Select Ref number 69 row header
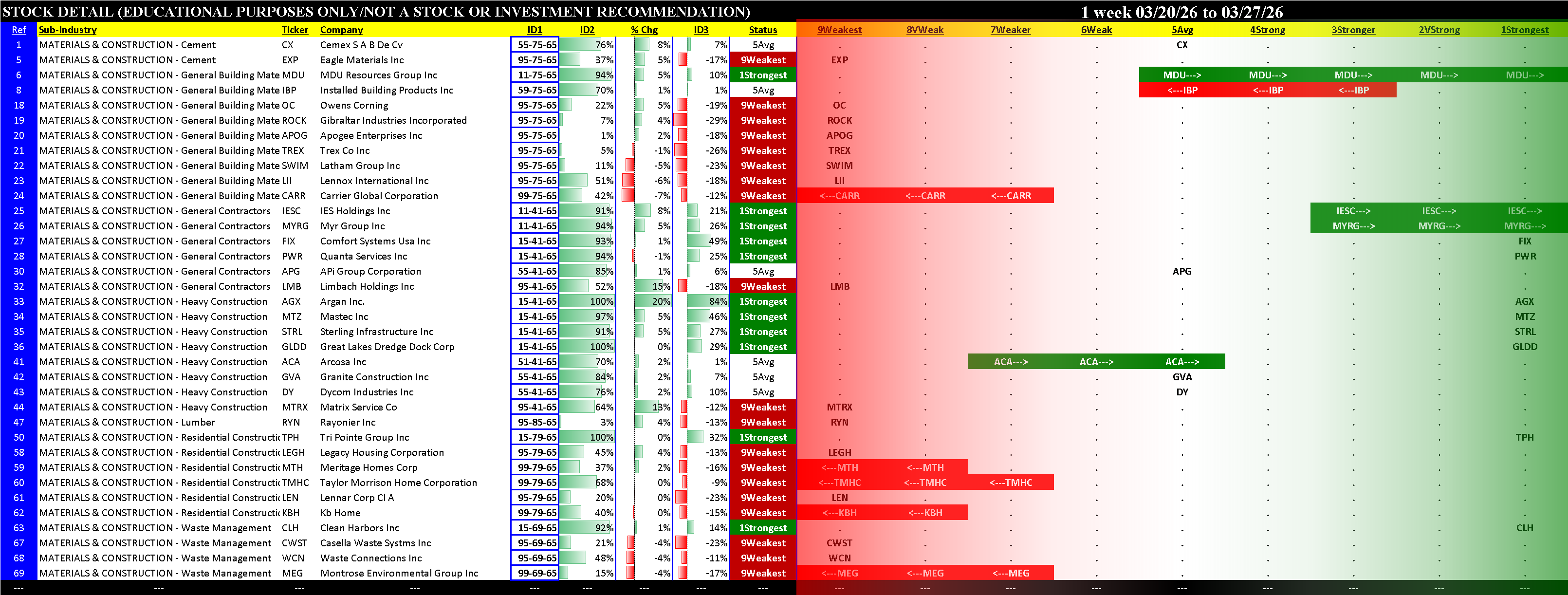The width and height of the screenshot is (1568, 595). [19, 573]
